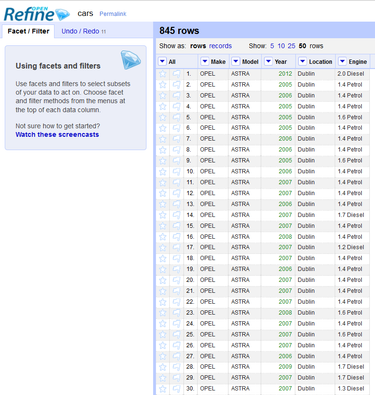
Task: Star row 30 with 1.3 Diesel engine
Action: pyautogui.click(x=163, y=389)
